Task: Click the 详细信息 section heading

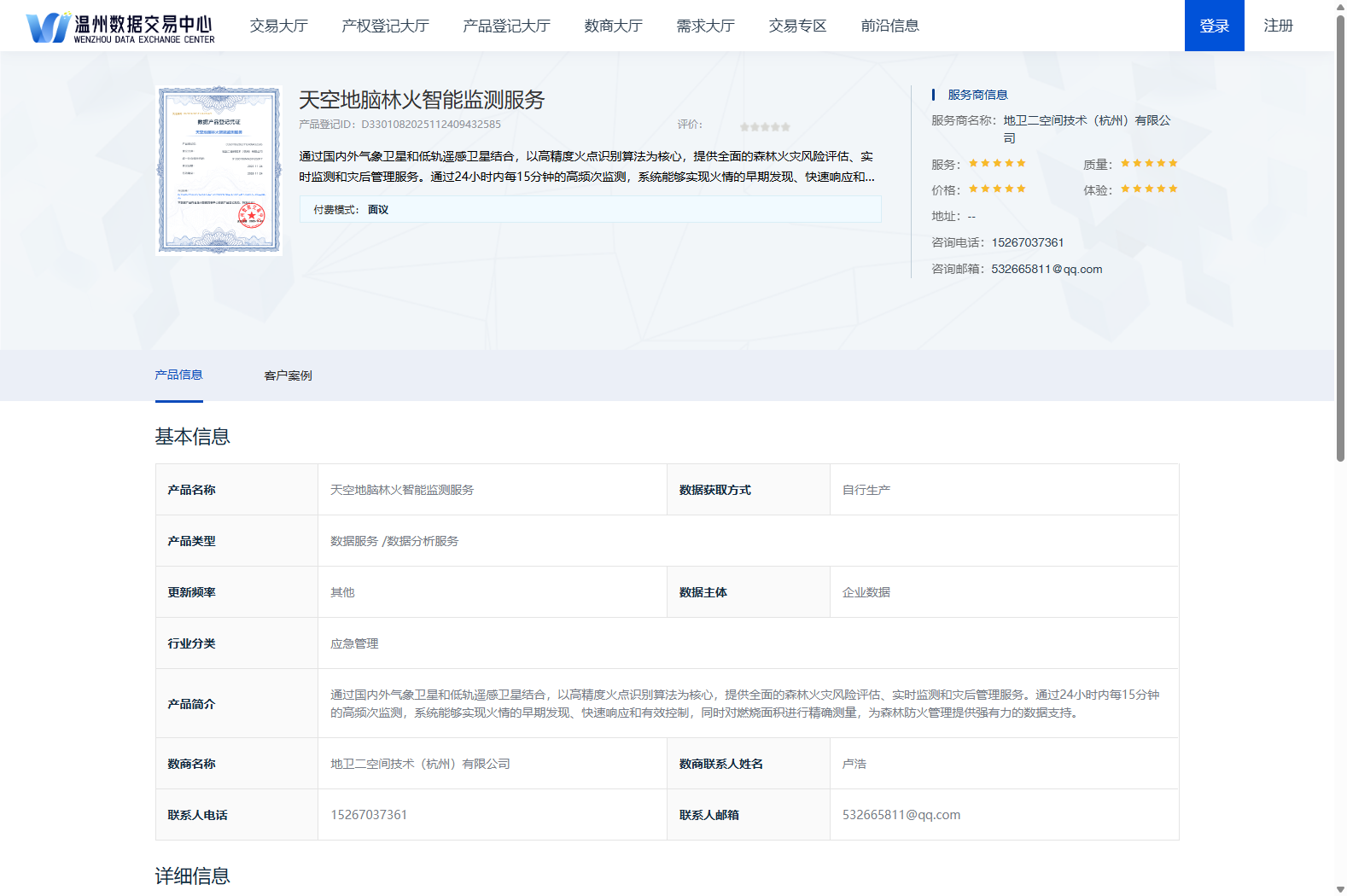Action: tap(192, 876)
